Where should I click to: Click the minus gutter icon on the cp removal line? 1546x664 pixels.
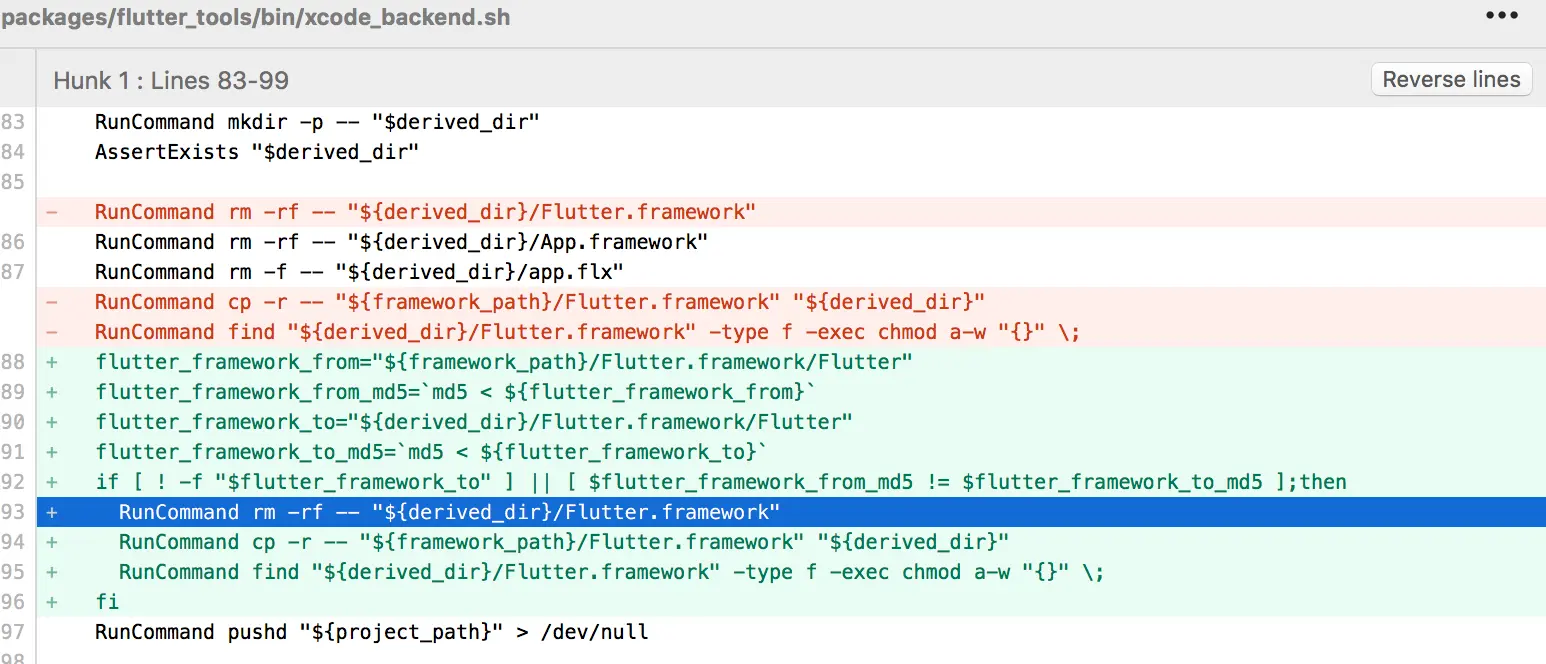(x=51, y=301)
